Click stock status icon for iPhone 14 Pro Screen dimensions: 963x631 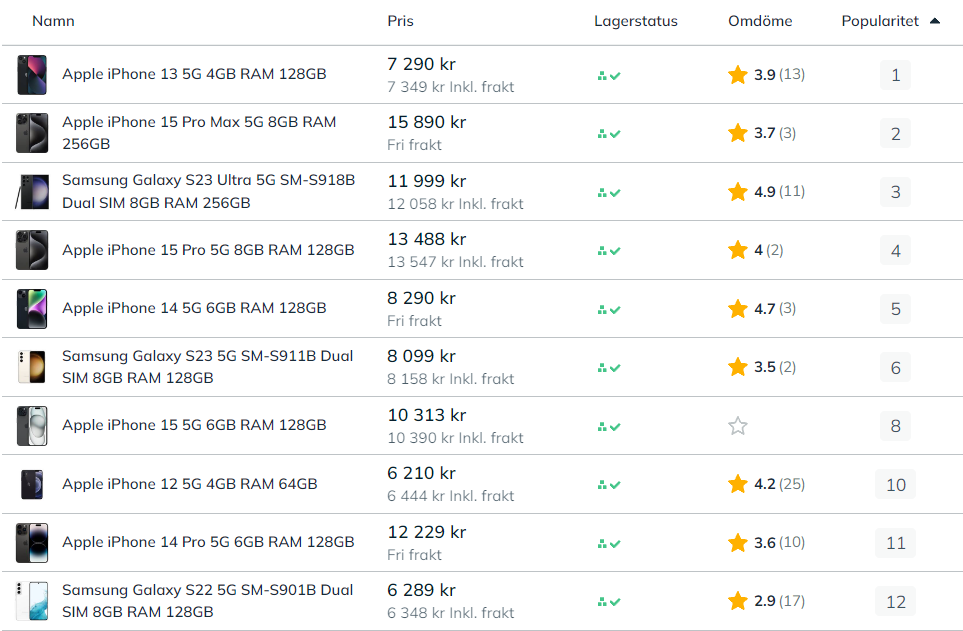click(609, 544)
